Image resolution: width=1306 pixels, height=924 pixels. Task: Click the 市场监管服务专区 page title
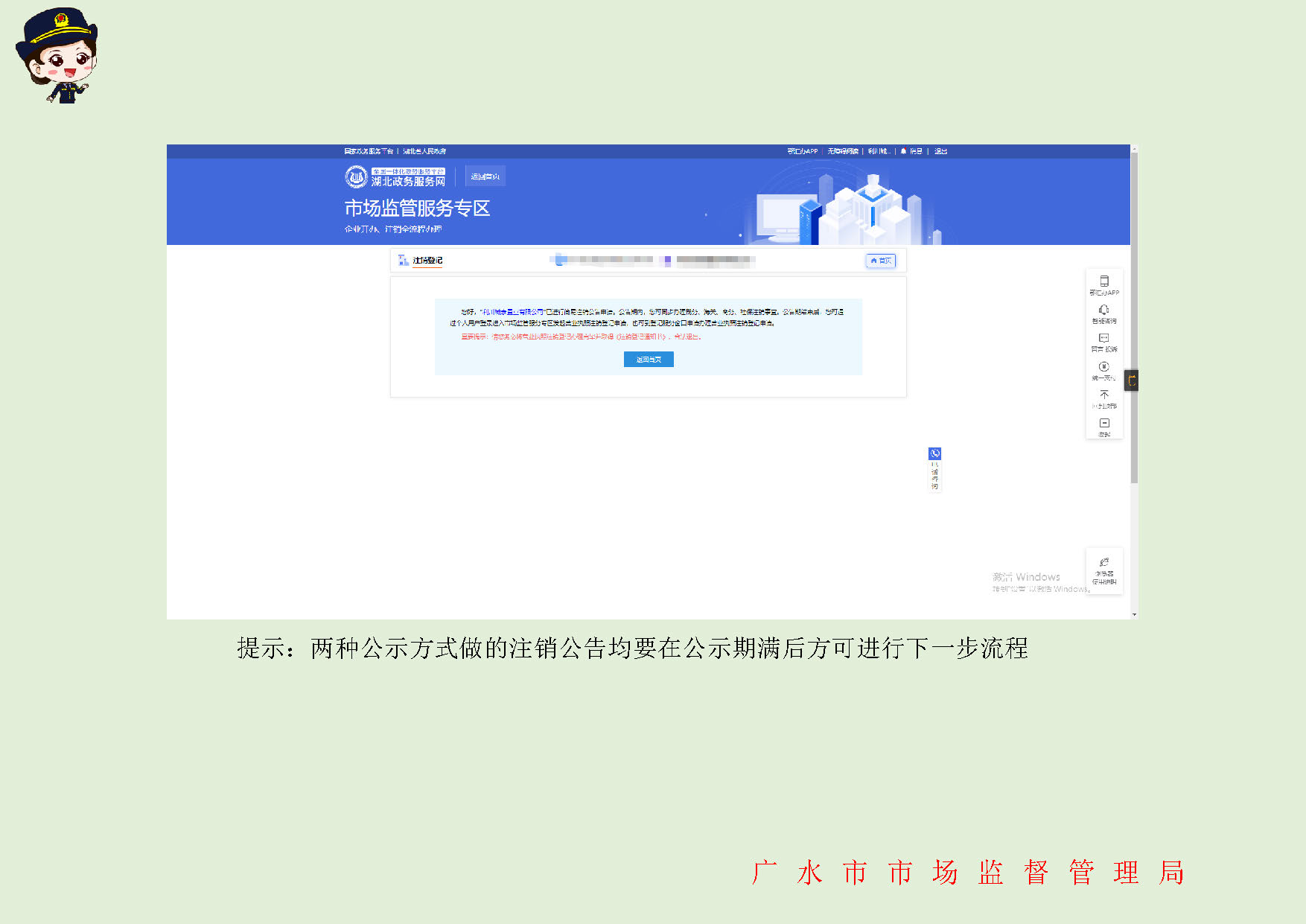[x=417, y=208]
